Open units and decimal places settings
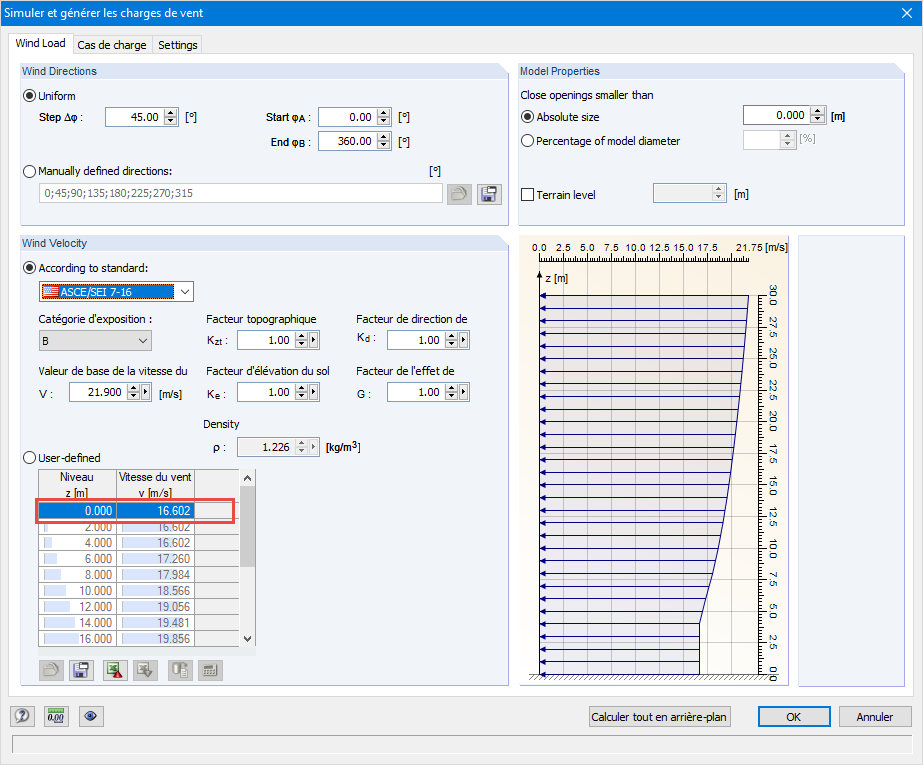Screen dimensions: 923x765 point(56,716)
